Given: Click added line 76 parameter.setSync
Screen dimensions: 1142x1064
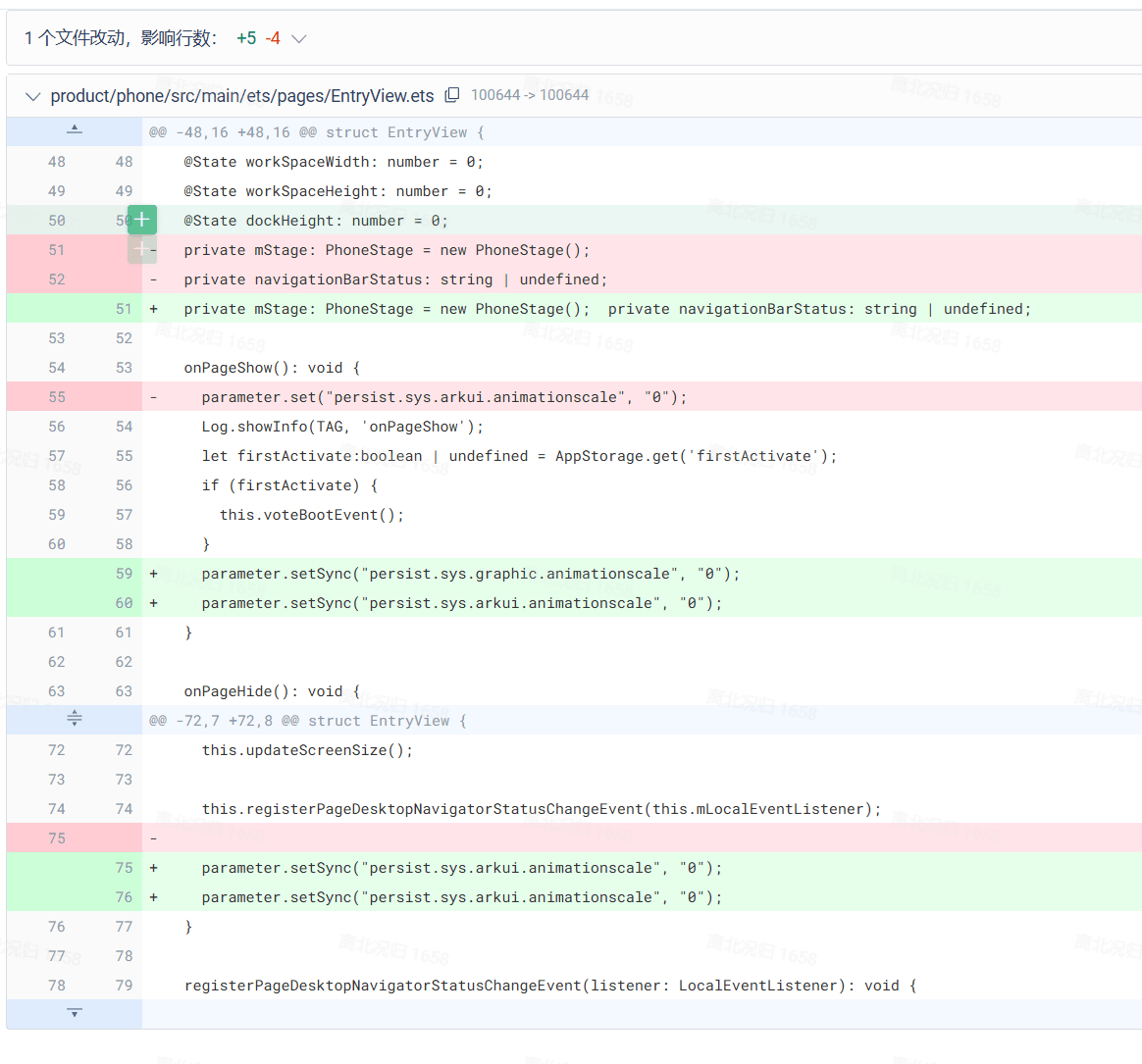Looking at the screenshot, I should pos(462,897).
